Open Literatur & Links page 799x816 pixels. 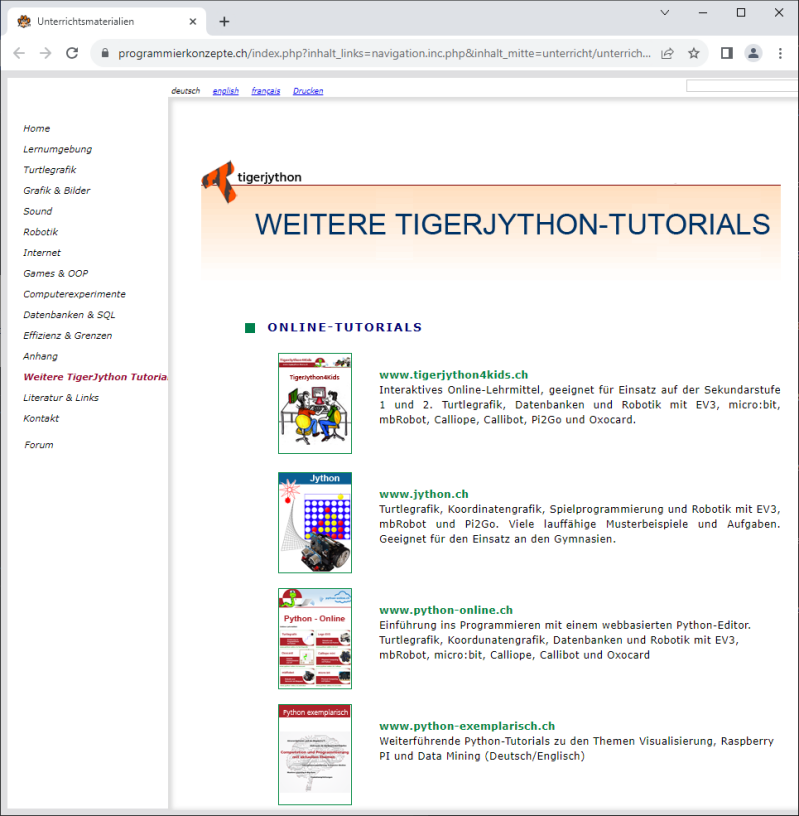(x=61, y=398)
